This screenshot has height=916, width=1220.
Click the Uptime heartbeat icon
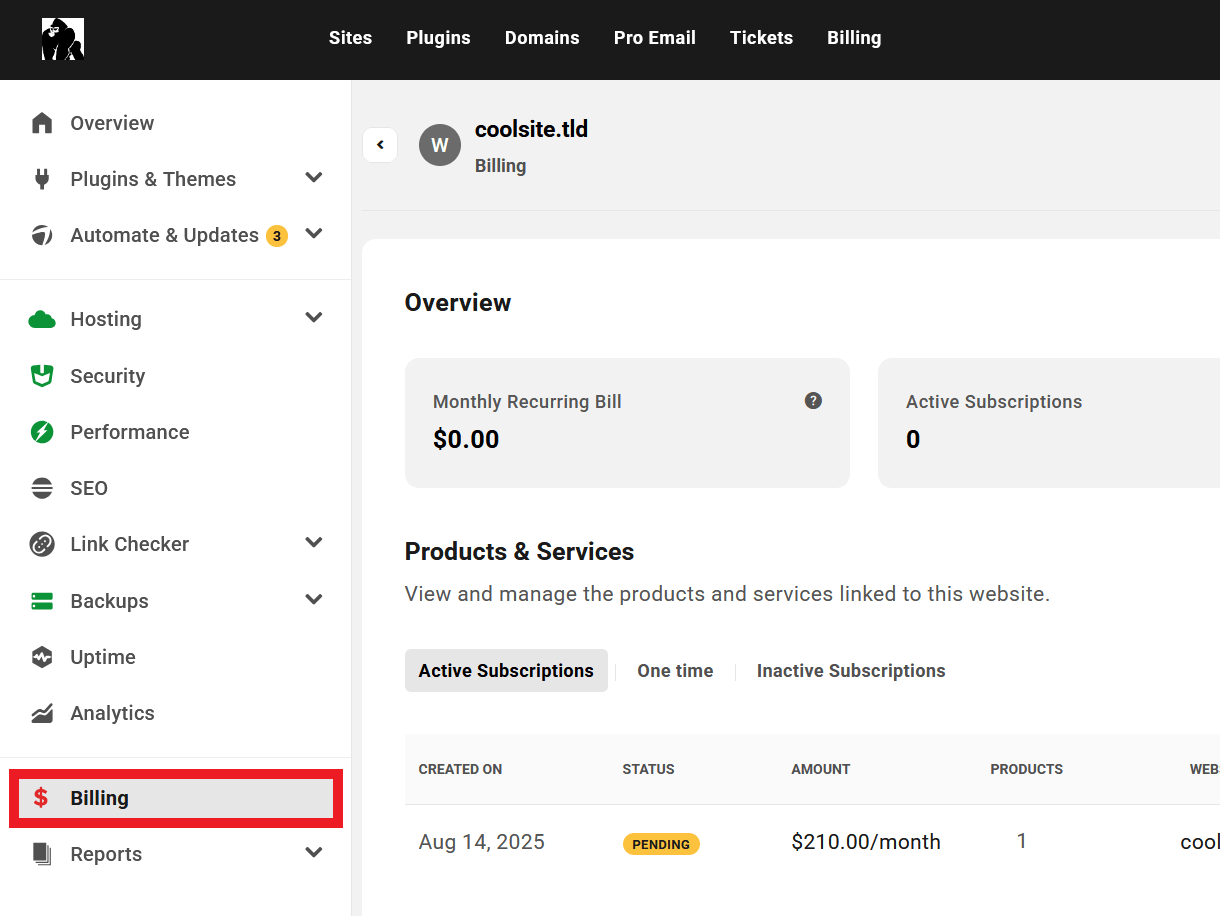[42, 657]
